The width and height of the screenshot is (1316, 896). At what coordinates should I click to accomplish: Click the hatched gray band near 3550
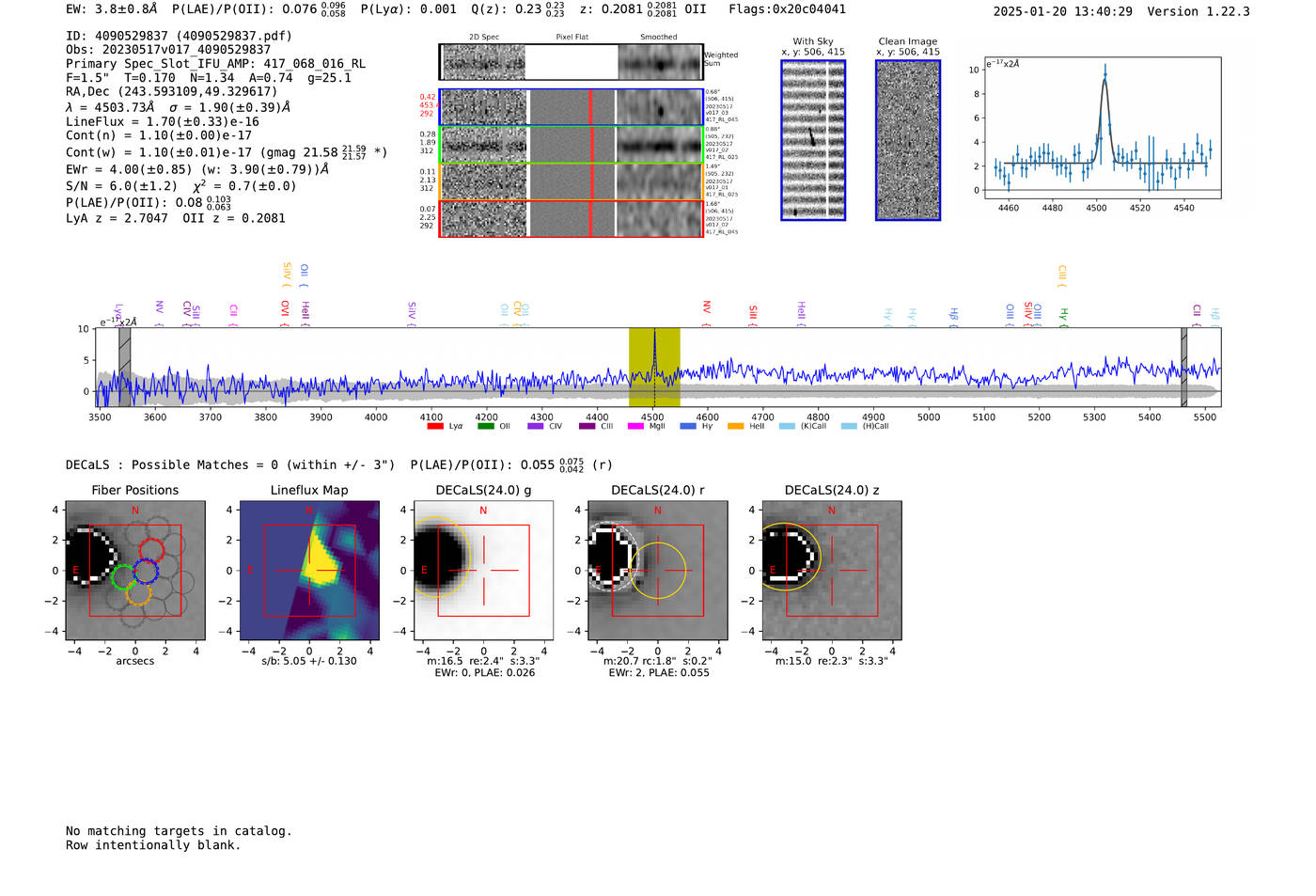(124, 367)
